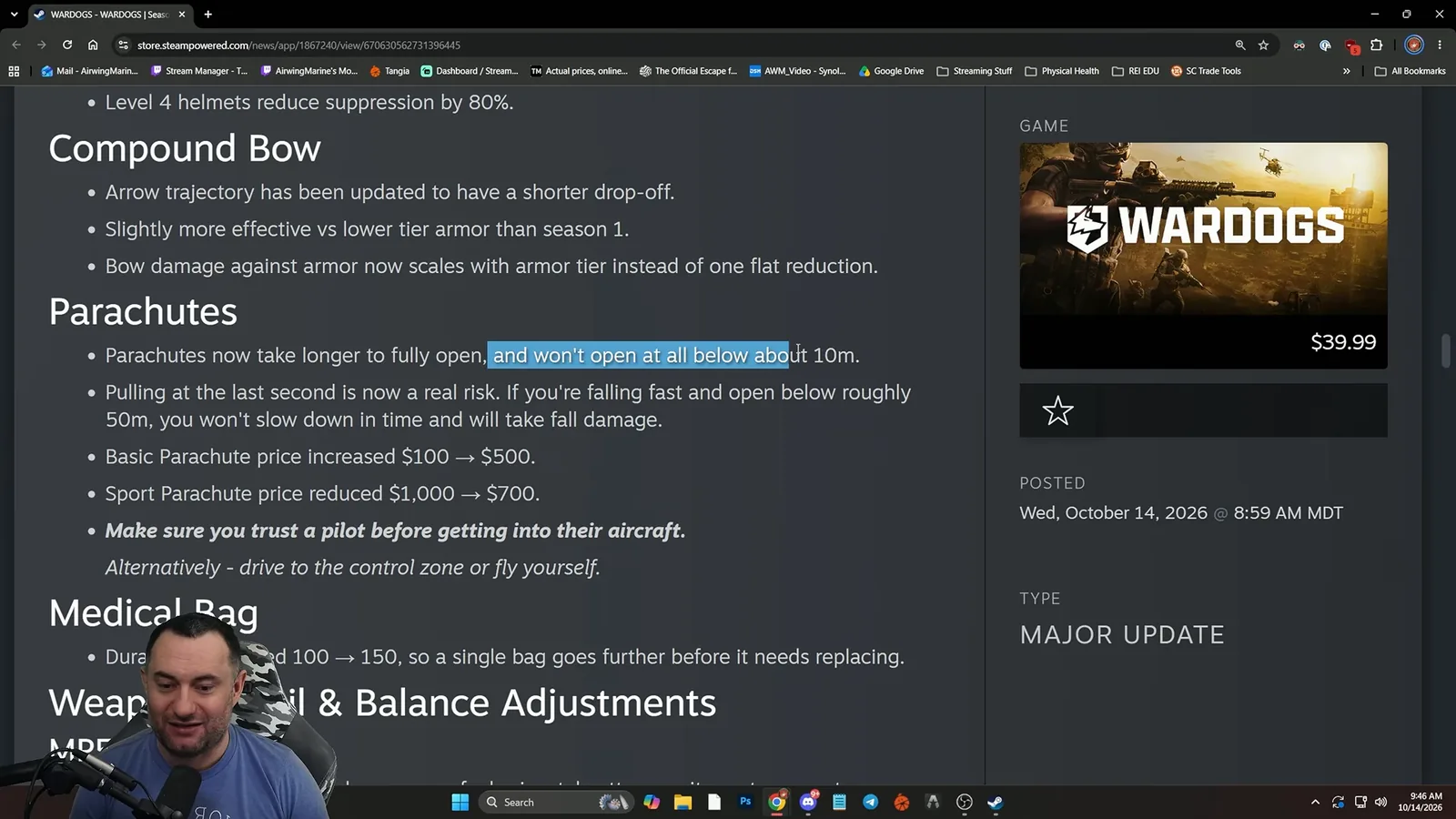The image size is (1456, 819).
Task: Reload the Steam news page
Action: tap(67, 45)
